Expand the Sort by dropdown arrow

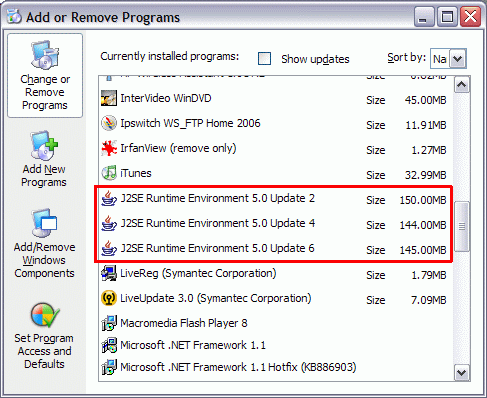click(x=458, y=59)
